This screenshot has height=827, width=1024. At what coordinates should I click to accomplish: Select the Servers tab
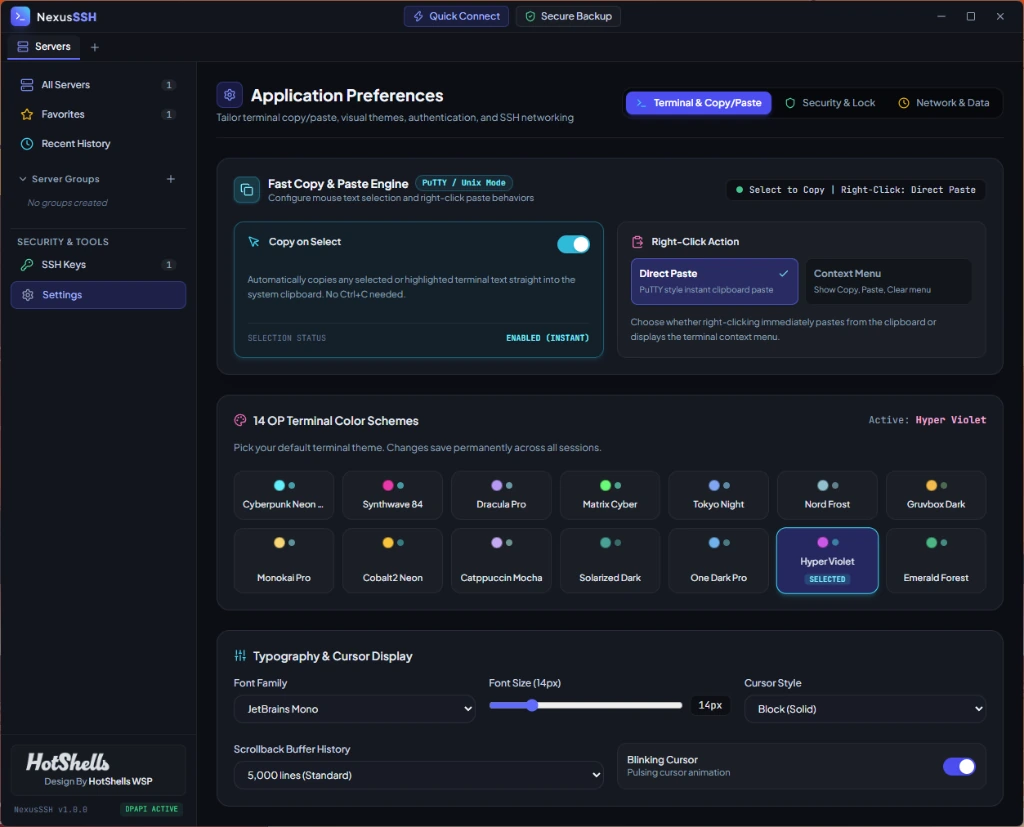tap(44, 46)
